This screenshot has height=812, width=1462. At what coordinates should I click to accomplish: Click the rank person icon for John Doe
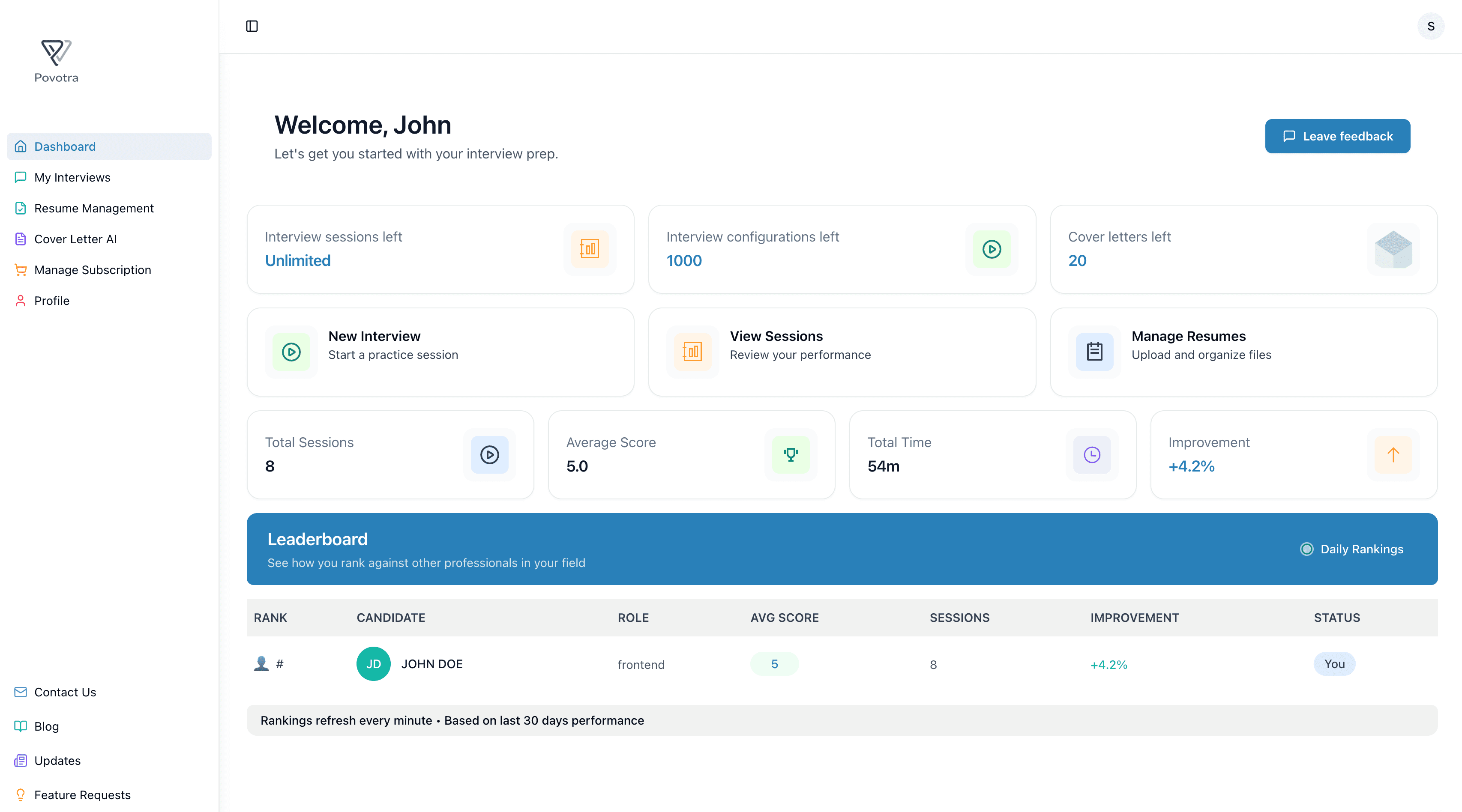(x=261, y=663)
